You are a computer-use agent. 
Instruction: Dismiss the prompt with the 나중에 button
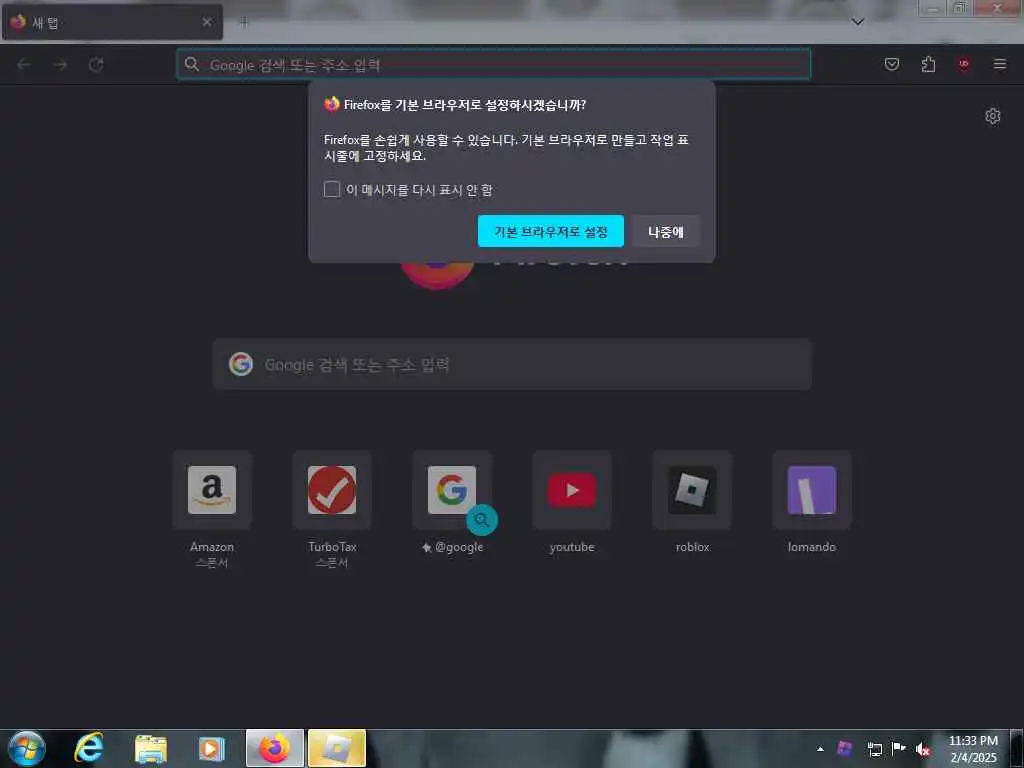[665, 231]
